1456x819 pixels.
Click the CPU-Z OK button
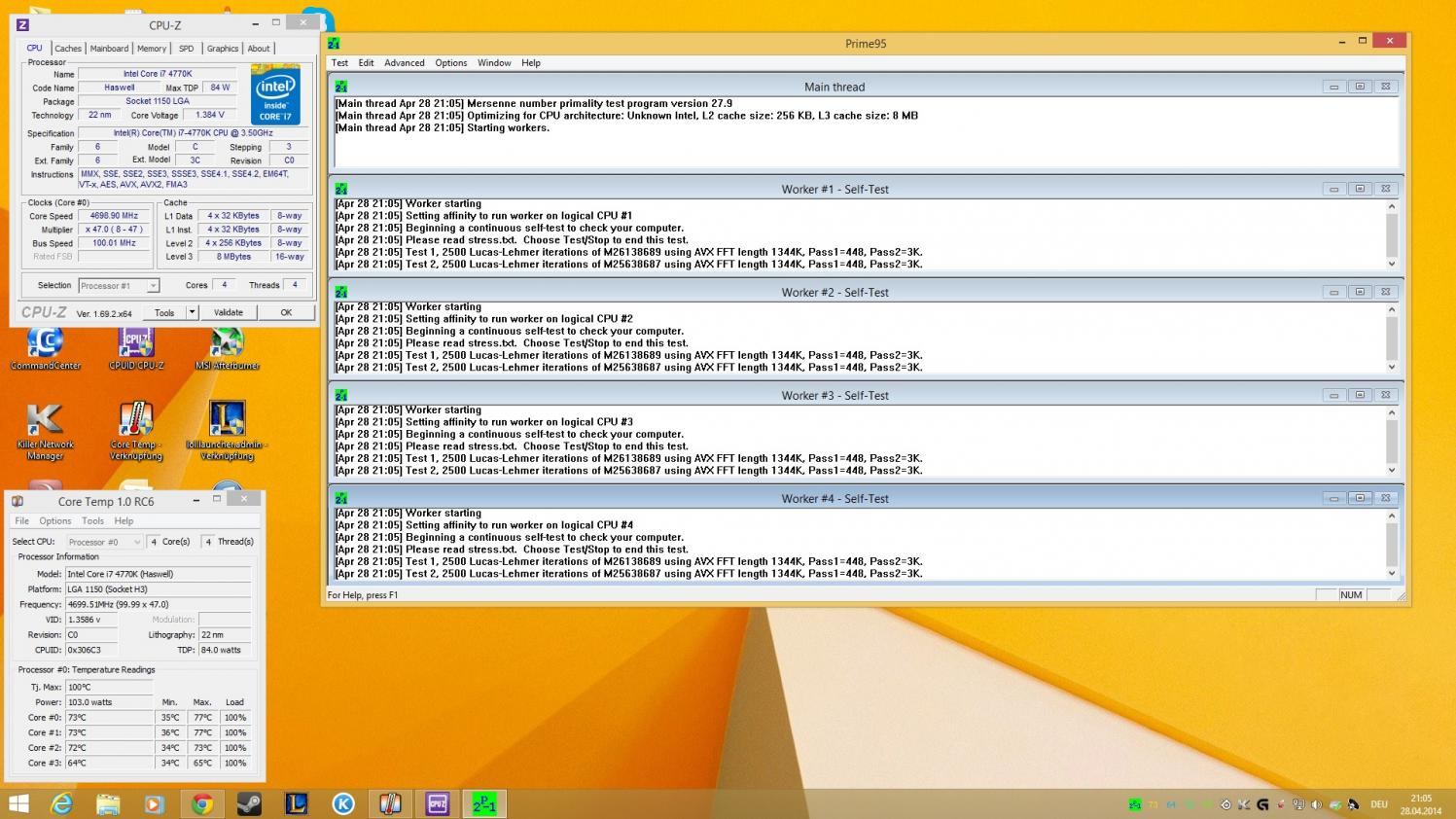pos(286,312)
